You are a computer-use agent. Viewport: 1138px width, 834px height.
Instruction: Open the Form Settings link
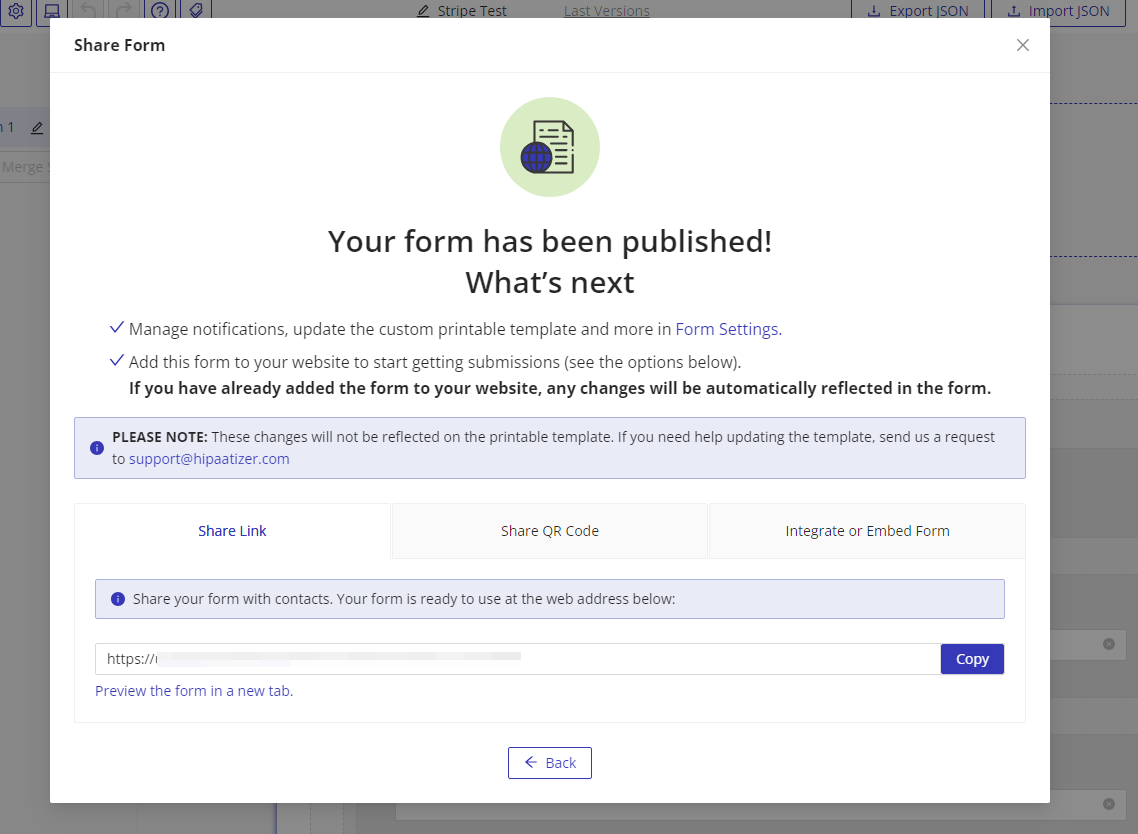click(727, 329)
